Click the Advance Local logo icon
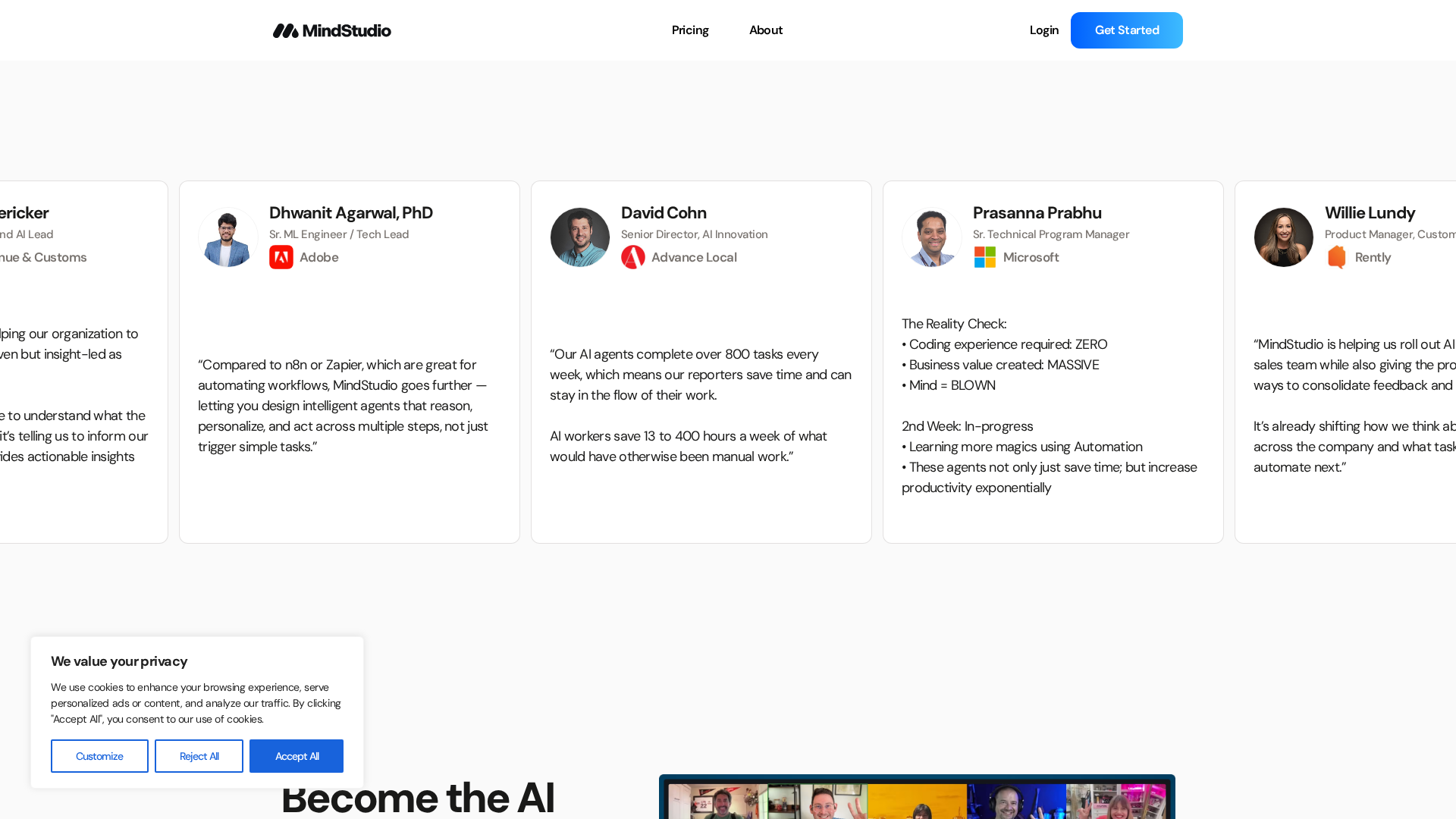Image resolution: width=1456 pixels, height=819 pixels. click(x=633, y=257)
